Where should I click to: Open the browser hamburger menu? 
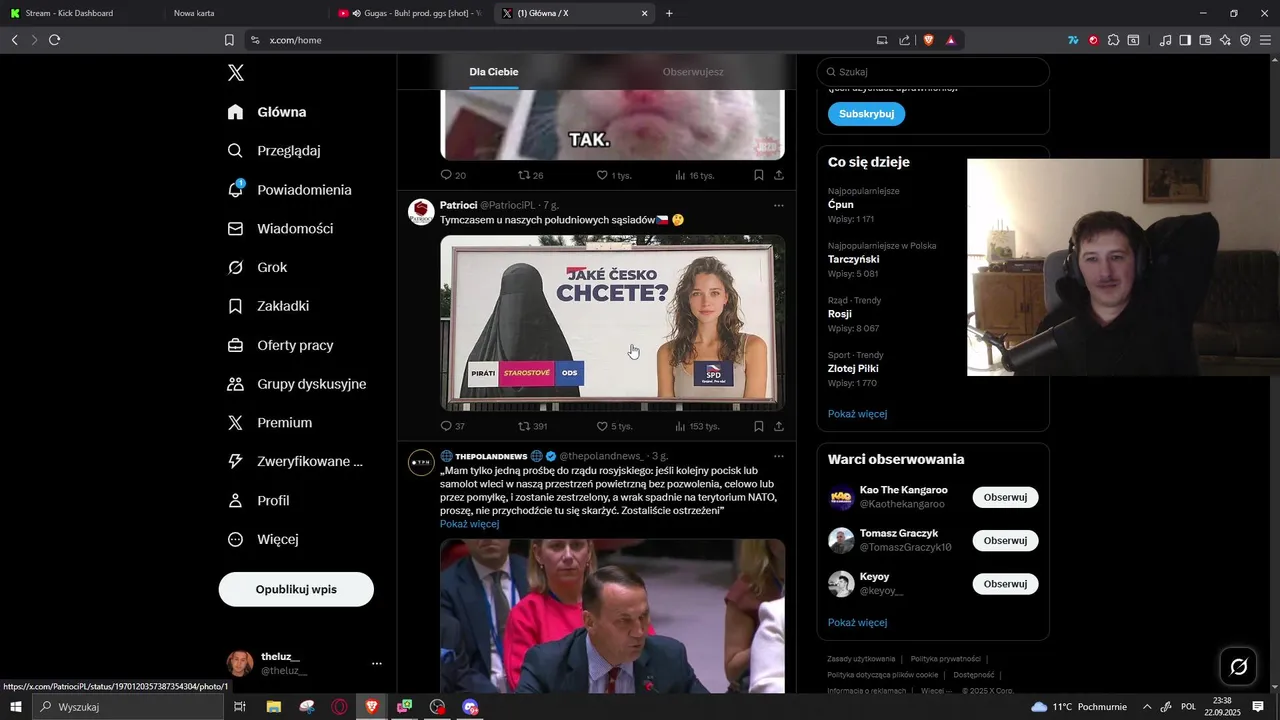[1266, 40]
